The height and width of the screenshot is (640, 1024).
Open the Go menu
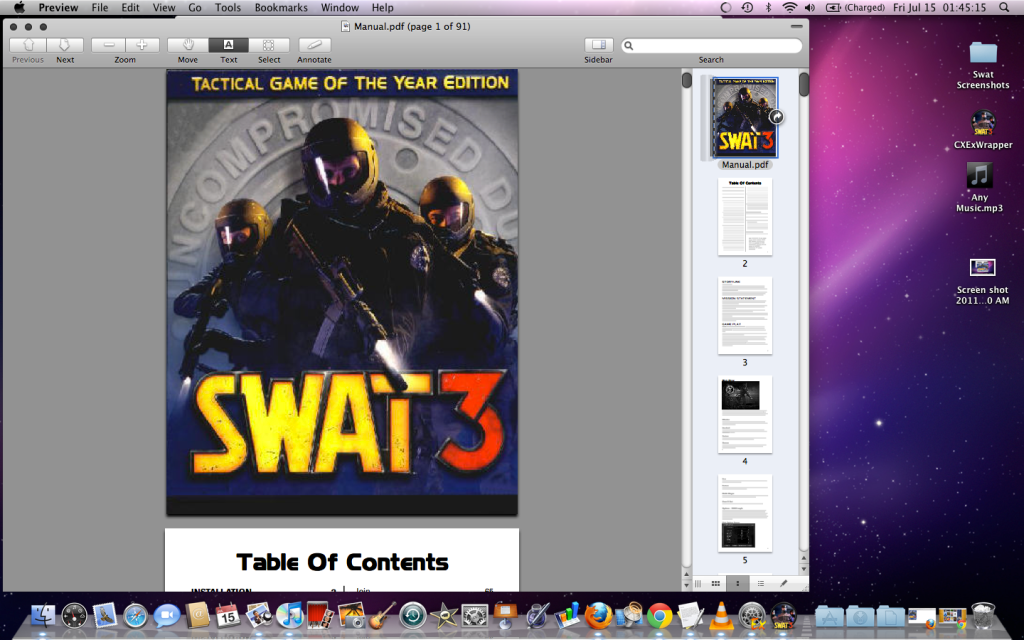(x=195, y=8)
